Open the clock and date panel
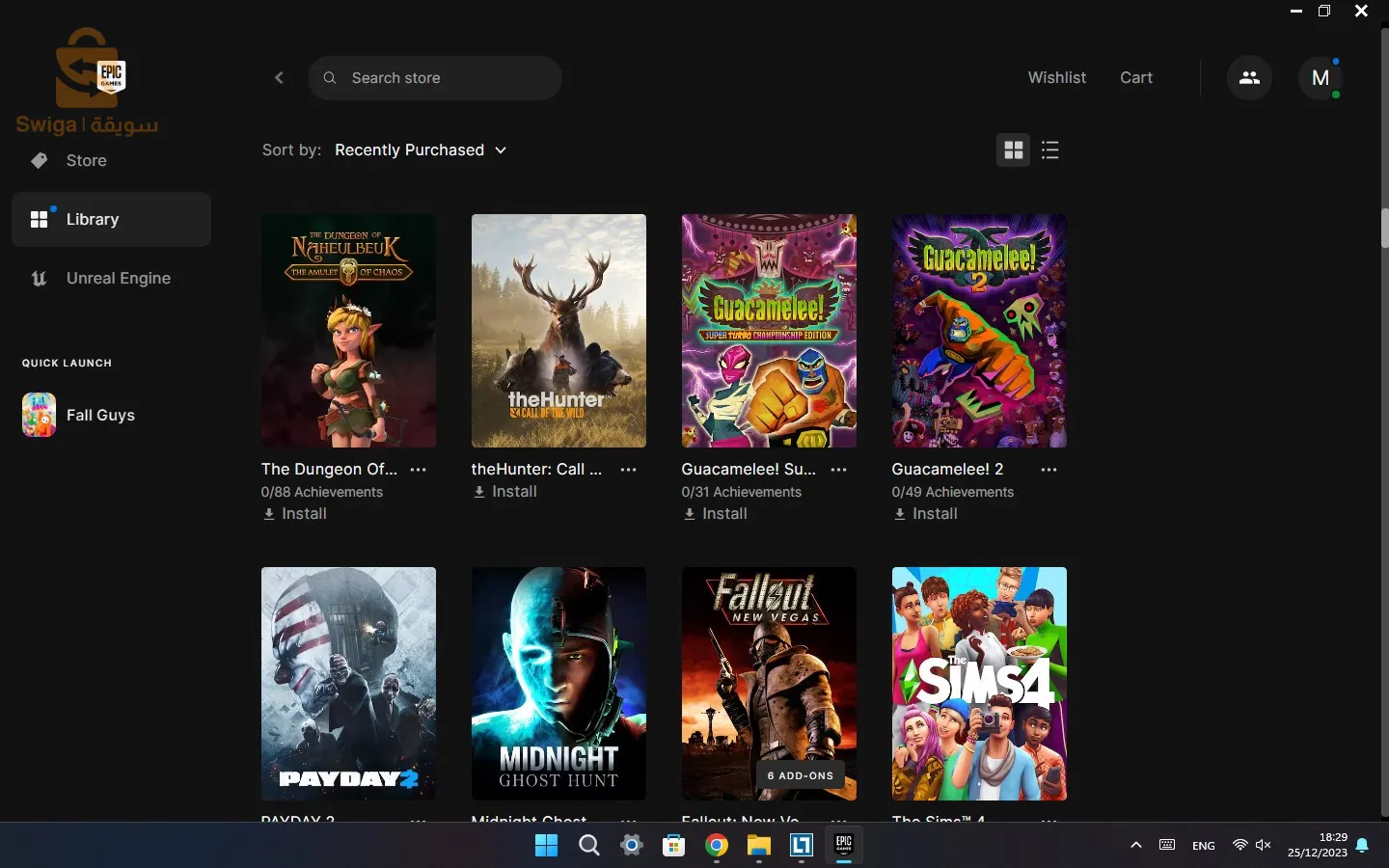The width and height of the screenshot is (1389, 868). (x=1318, y=846)
